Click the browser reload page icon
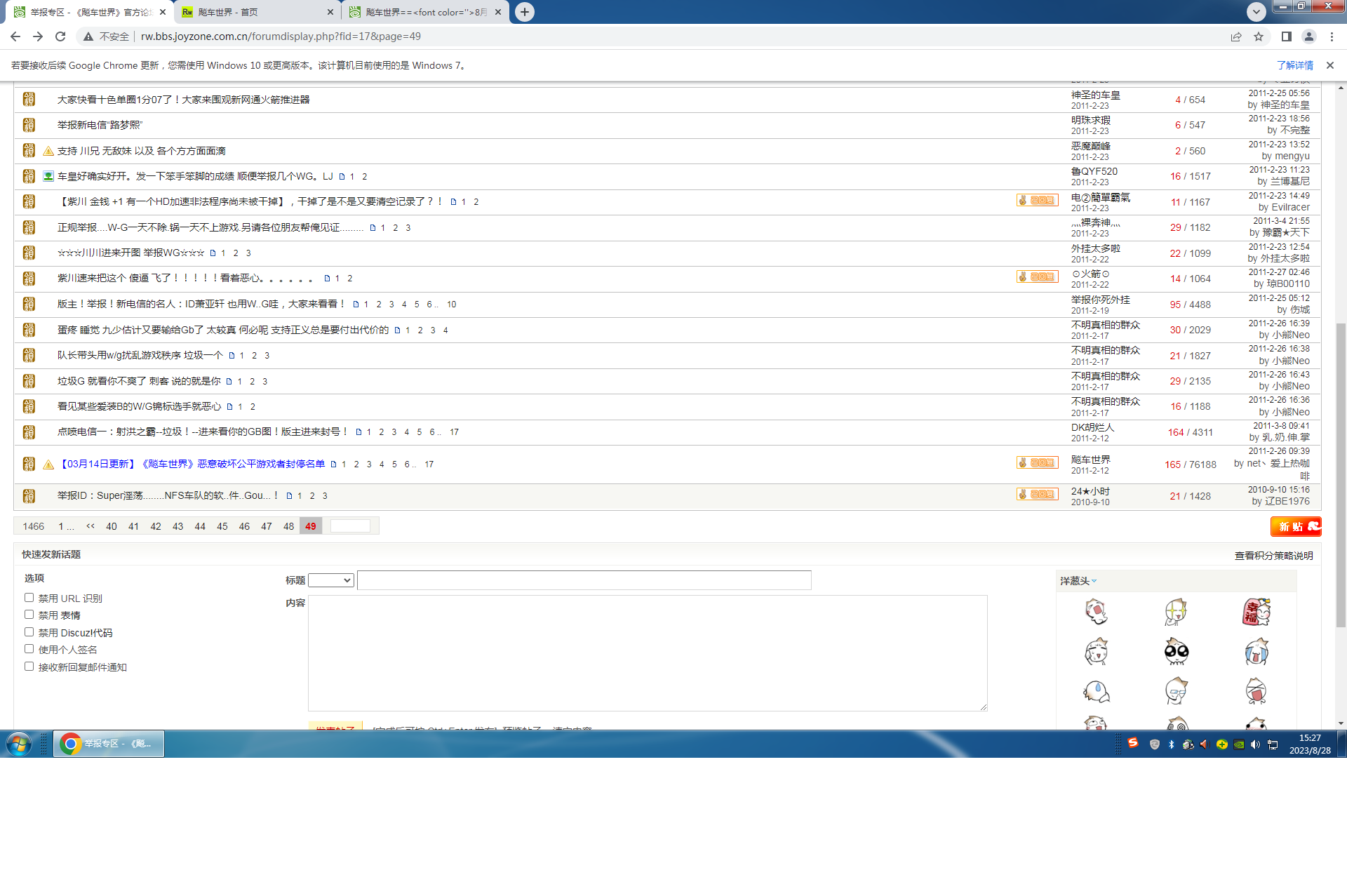Screen dimensions: 1347x896 point(60,36)
